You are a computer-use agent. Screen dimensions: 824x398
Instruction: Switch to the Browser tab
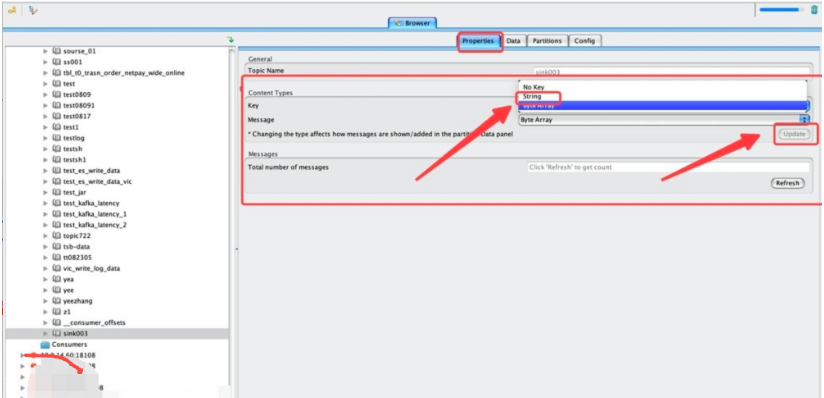click(412, 23)
